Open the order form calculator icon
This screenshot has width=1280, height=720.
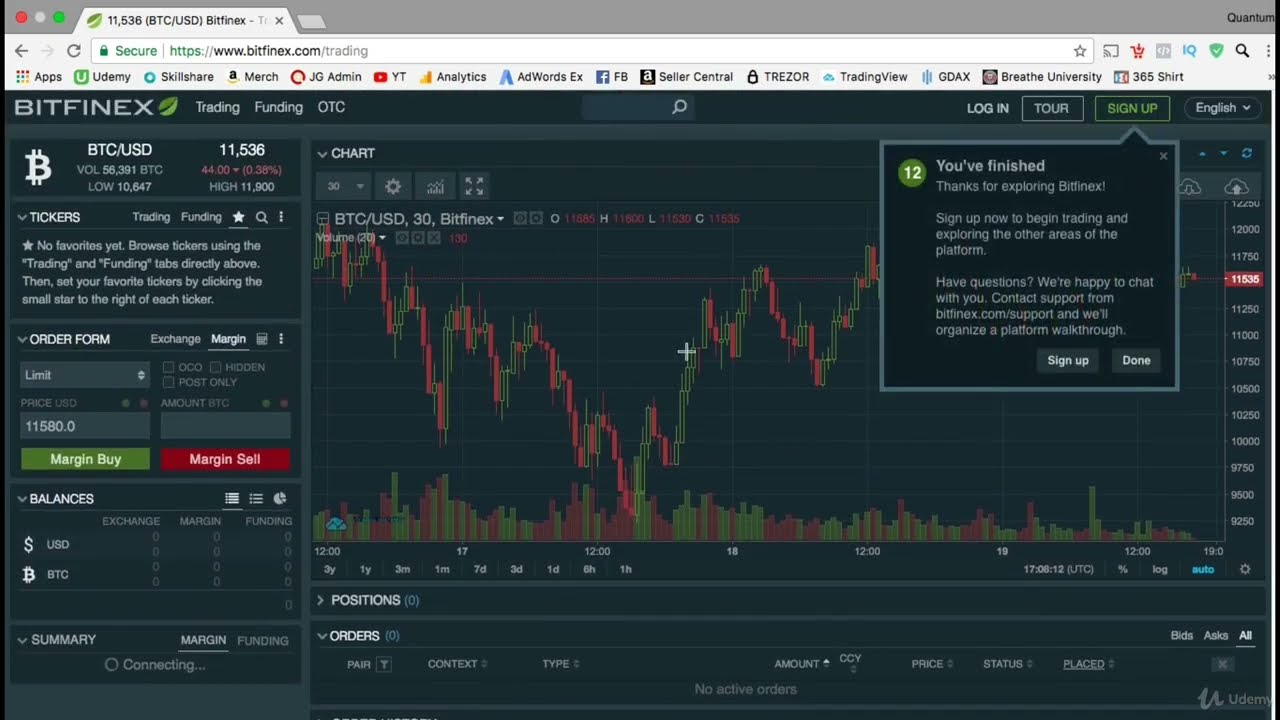262,339
